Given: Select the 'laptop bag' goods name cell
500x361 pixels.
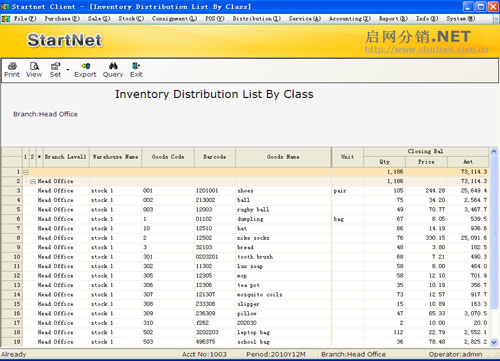Looking at the screenshot, I should click(283, 332).
